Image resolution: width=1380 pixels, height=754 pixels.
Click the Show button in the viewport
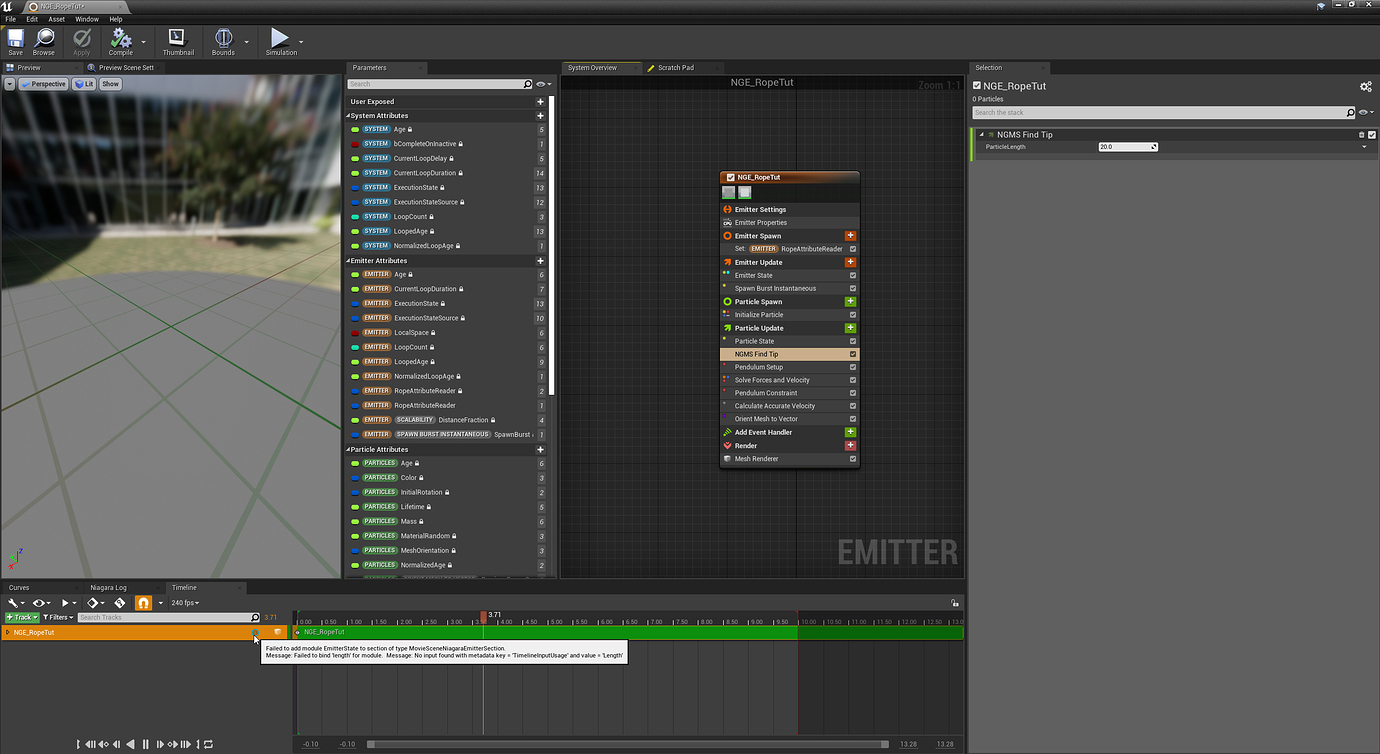[110, 84]
